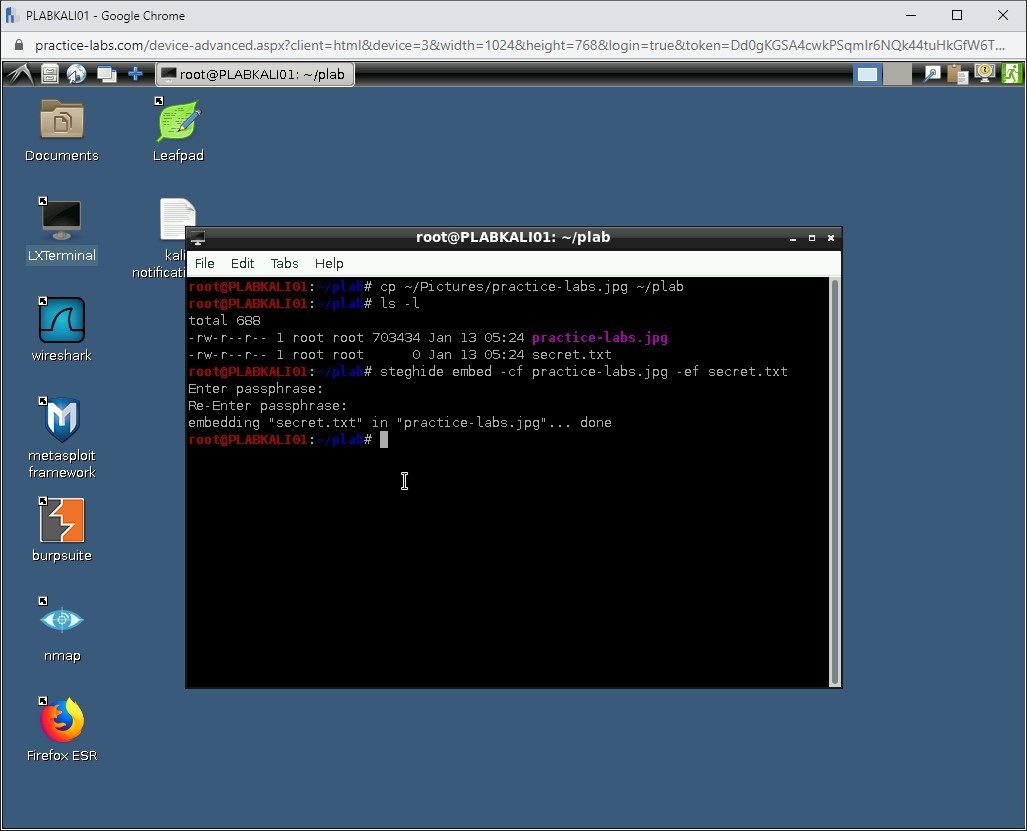Select the Metasploit framework desktop icon
This screenshot has width=1027, height=831.
(x=62, y=437)
